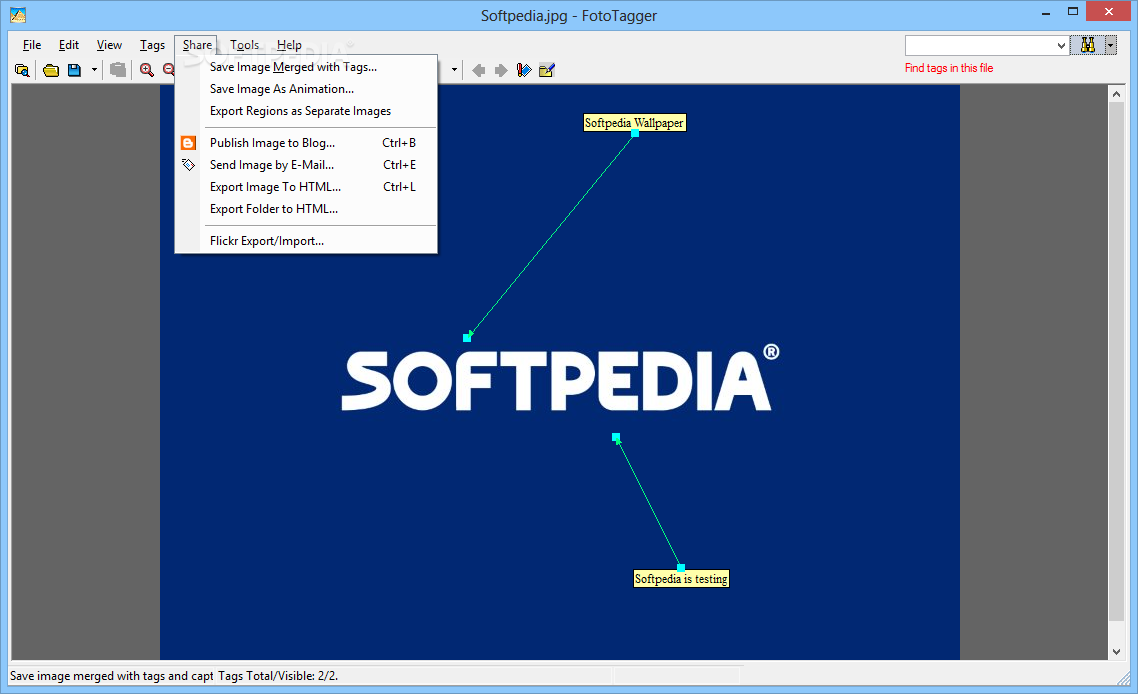Click inside the tag search input field
Screen dimensions: 1138x694
tap(980, 46)
